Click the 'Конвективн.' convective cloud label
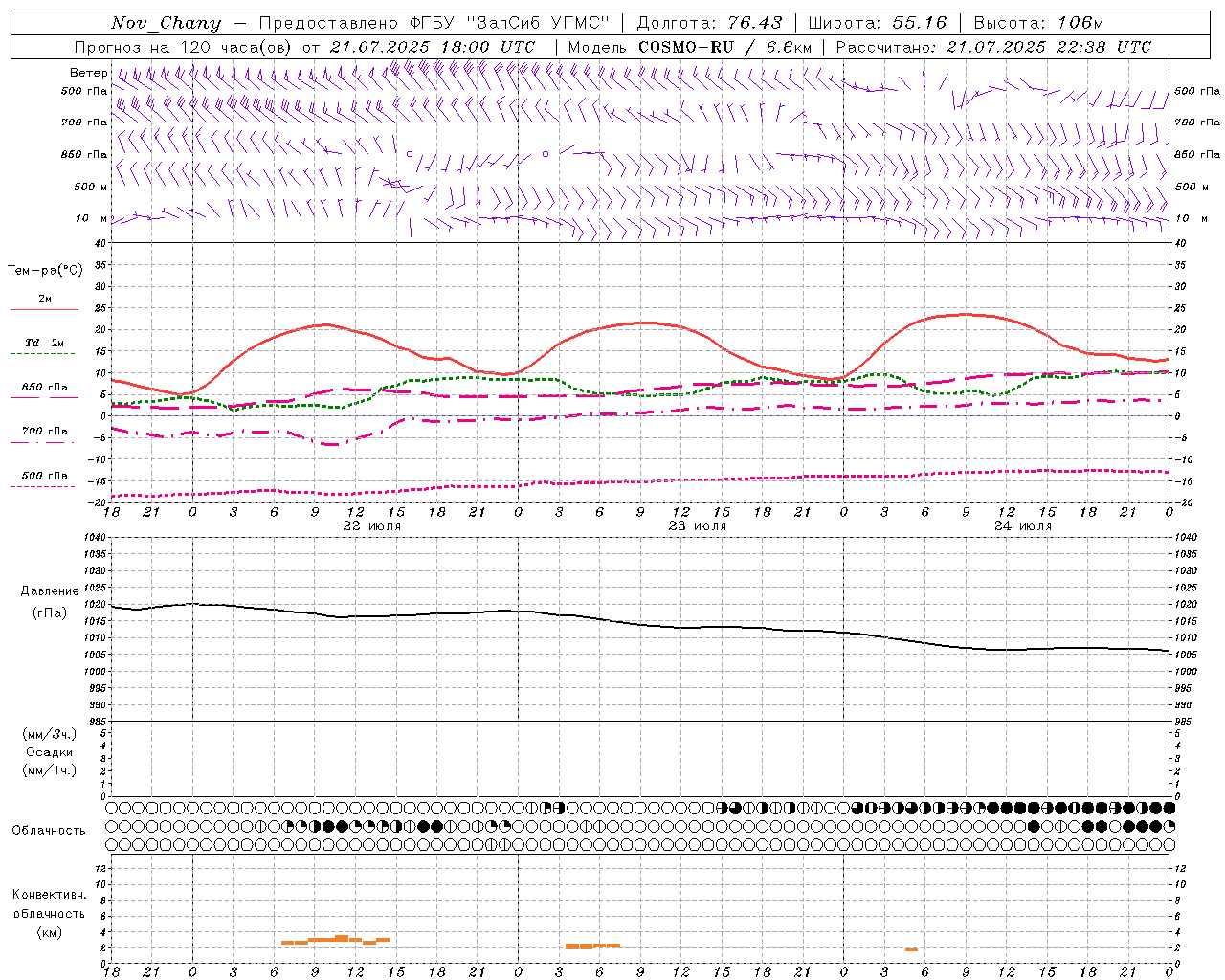Image resolution: width=1225 pixels, height=980 pixels. (x=49, y=895)
